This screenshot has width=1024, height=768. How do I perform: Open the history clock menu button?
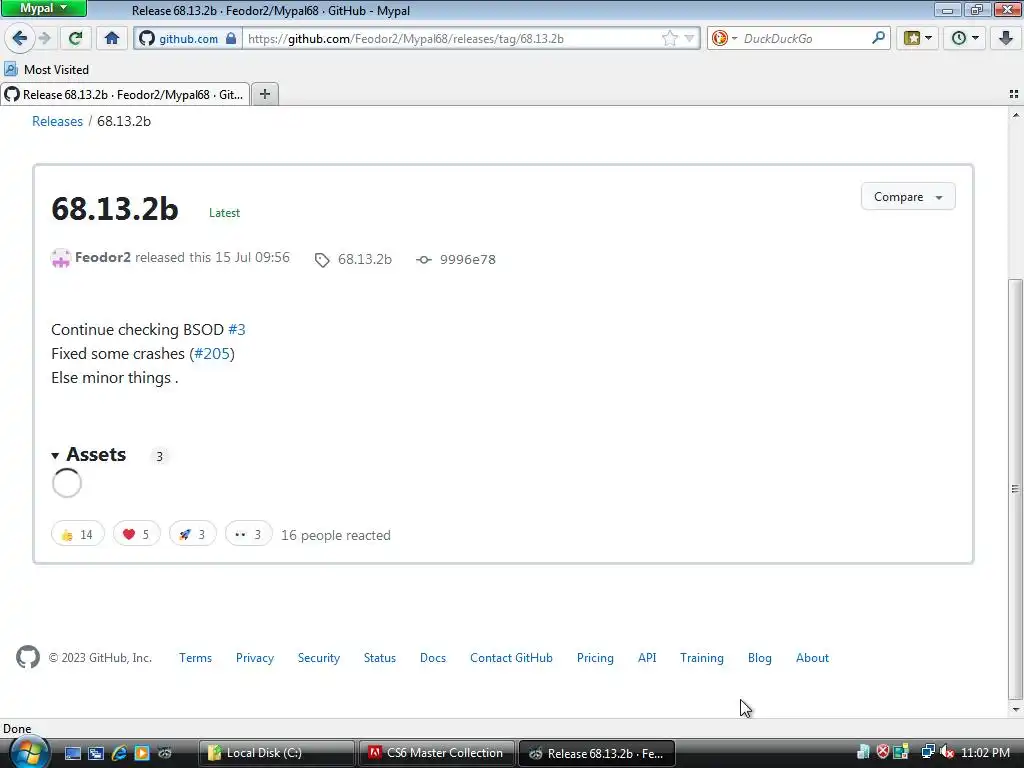965,39
